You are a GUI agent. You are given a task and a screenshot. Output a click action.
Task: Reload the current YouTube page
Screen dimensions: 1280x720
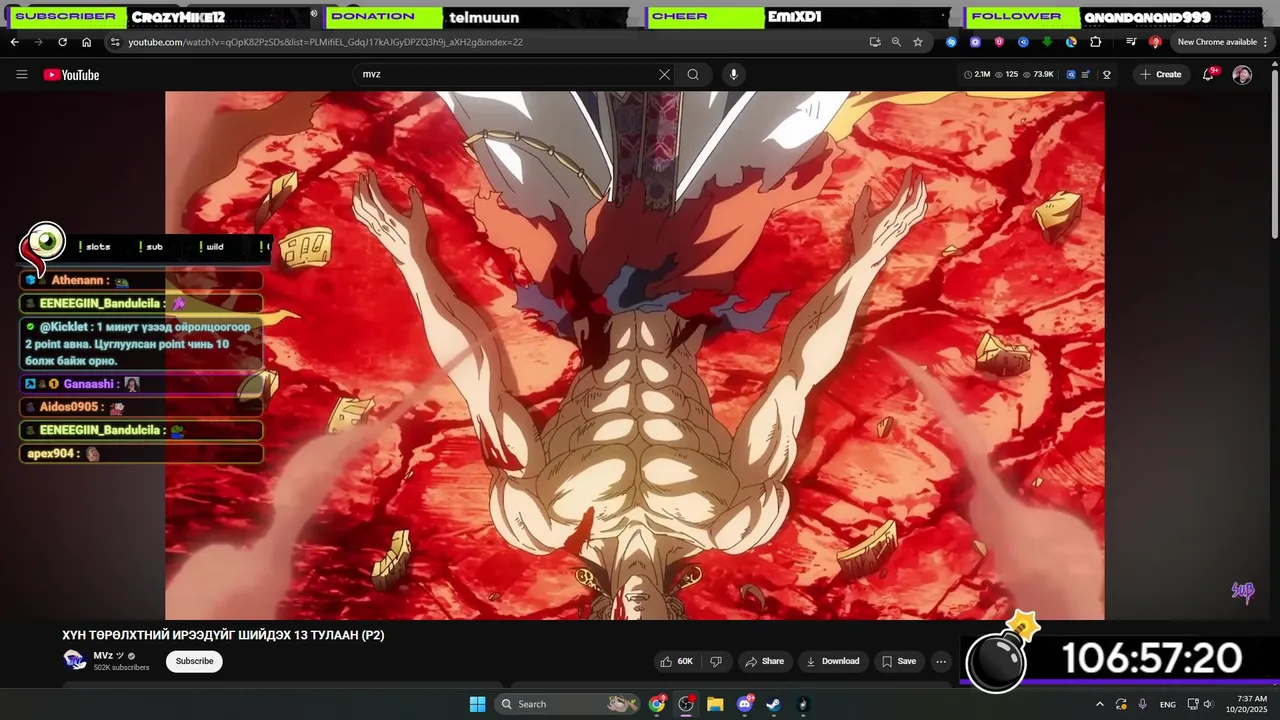[x=62, y=42]
